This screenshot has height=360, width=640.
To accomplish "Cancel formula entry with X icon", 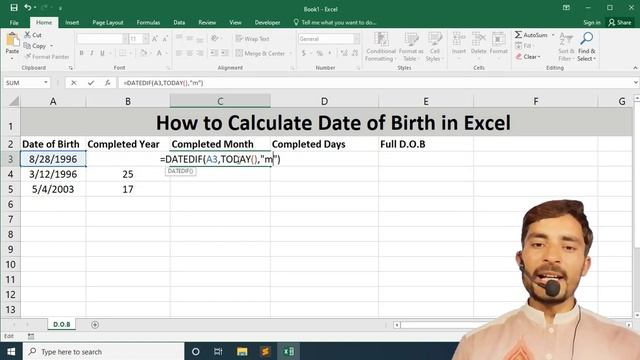I will tap(73, 83).
